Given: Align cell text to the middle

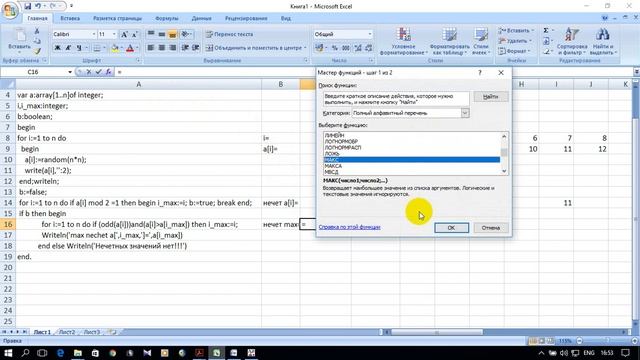Looking at the screenshot, I should click(162, 34).
